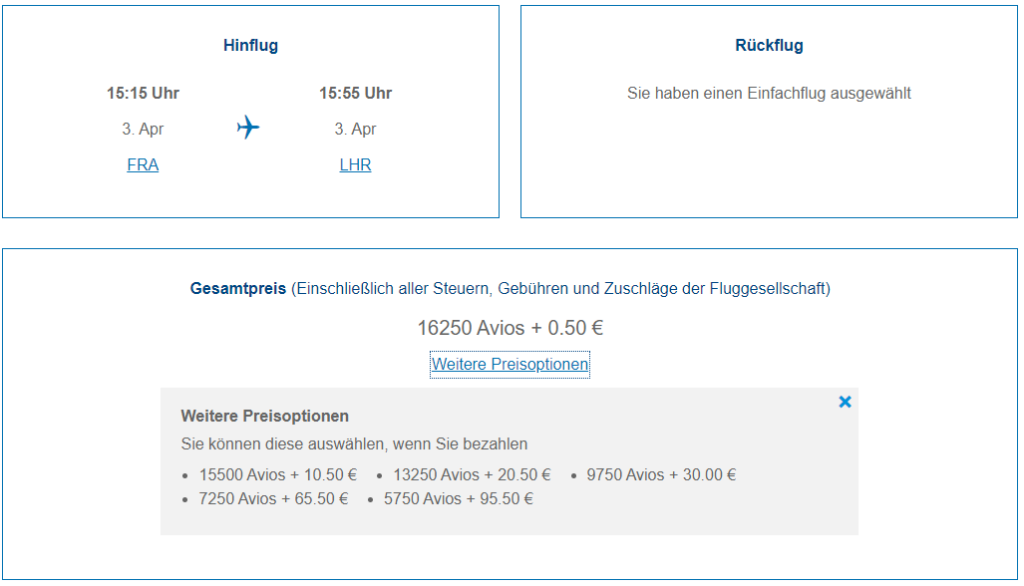Pick the 7250 Avios + 65.50 € option
Image resolution: width=1024 pixels, height=586 pixels.
[273, 499]
